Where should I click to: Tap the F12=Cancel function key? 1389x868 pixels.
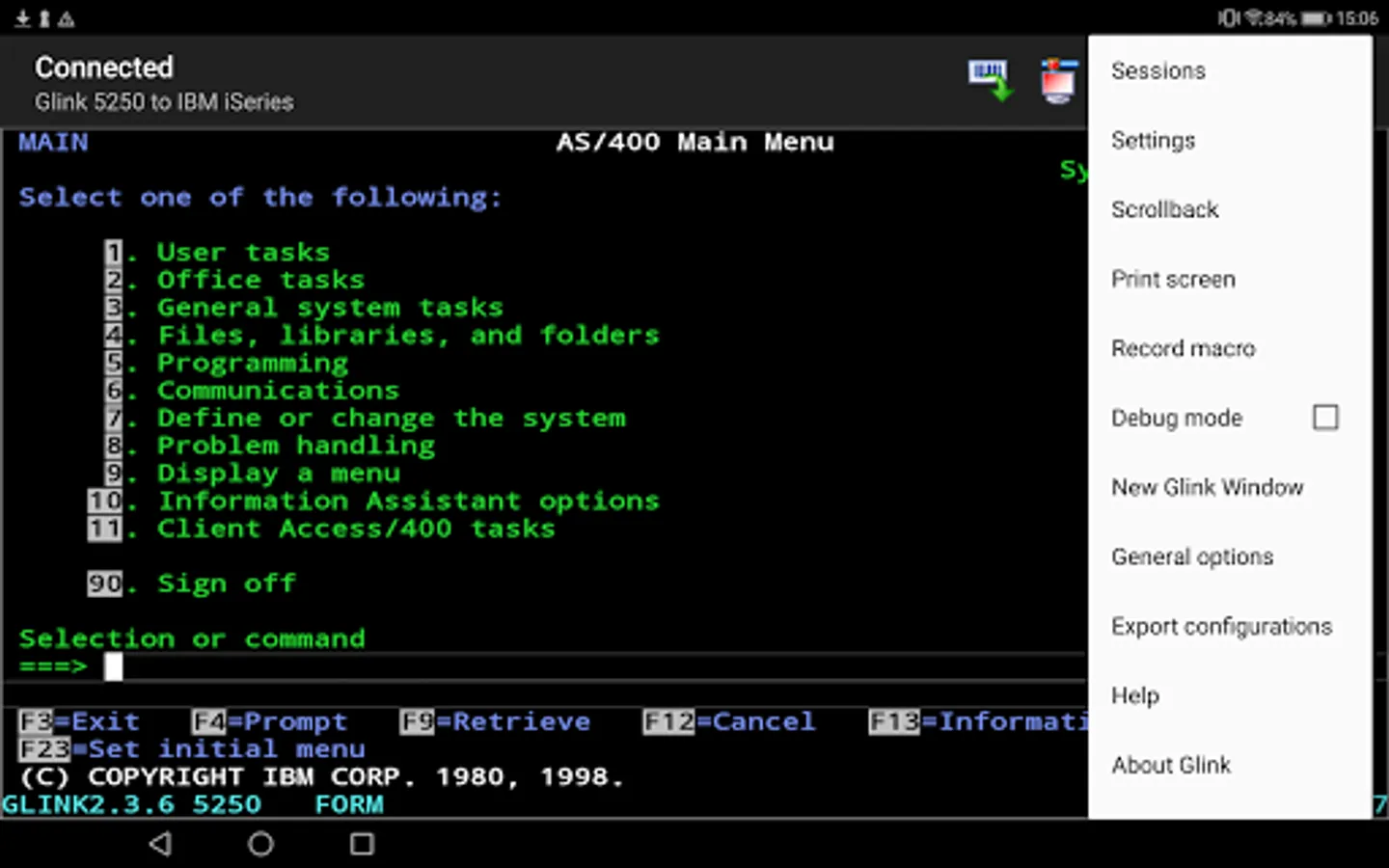(729, 721)
